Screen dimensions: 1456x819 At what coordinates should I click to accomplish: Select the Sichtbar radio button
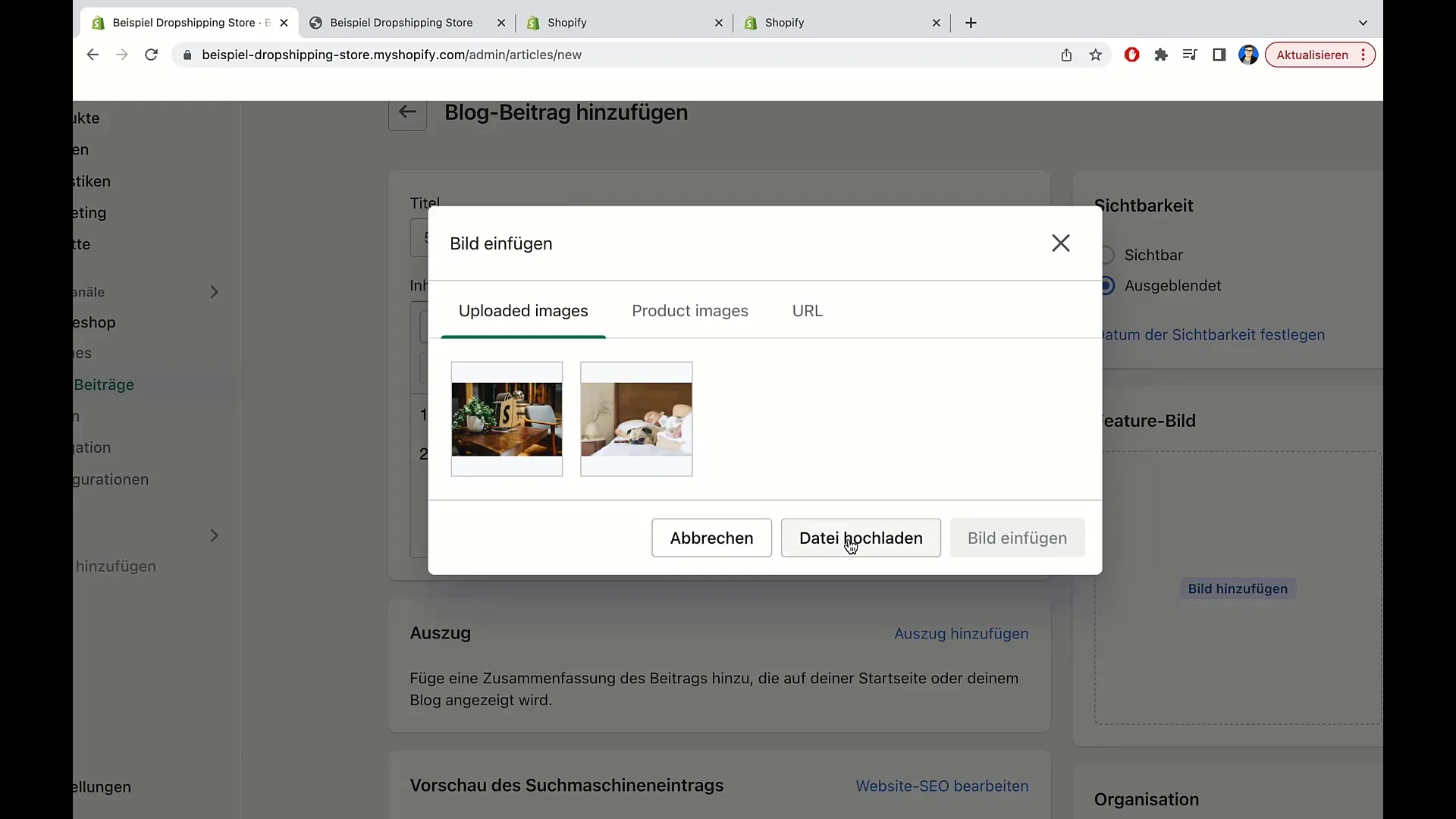(1107, 255)
